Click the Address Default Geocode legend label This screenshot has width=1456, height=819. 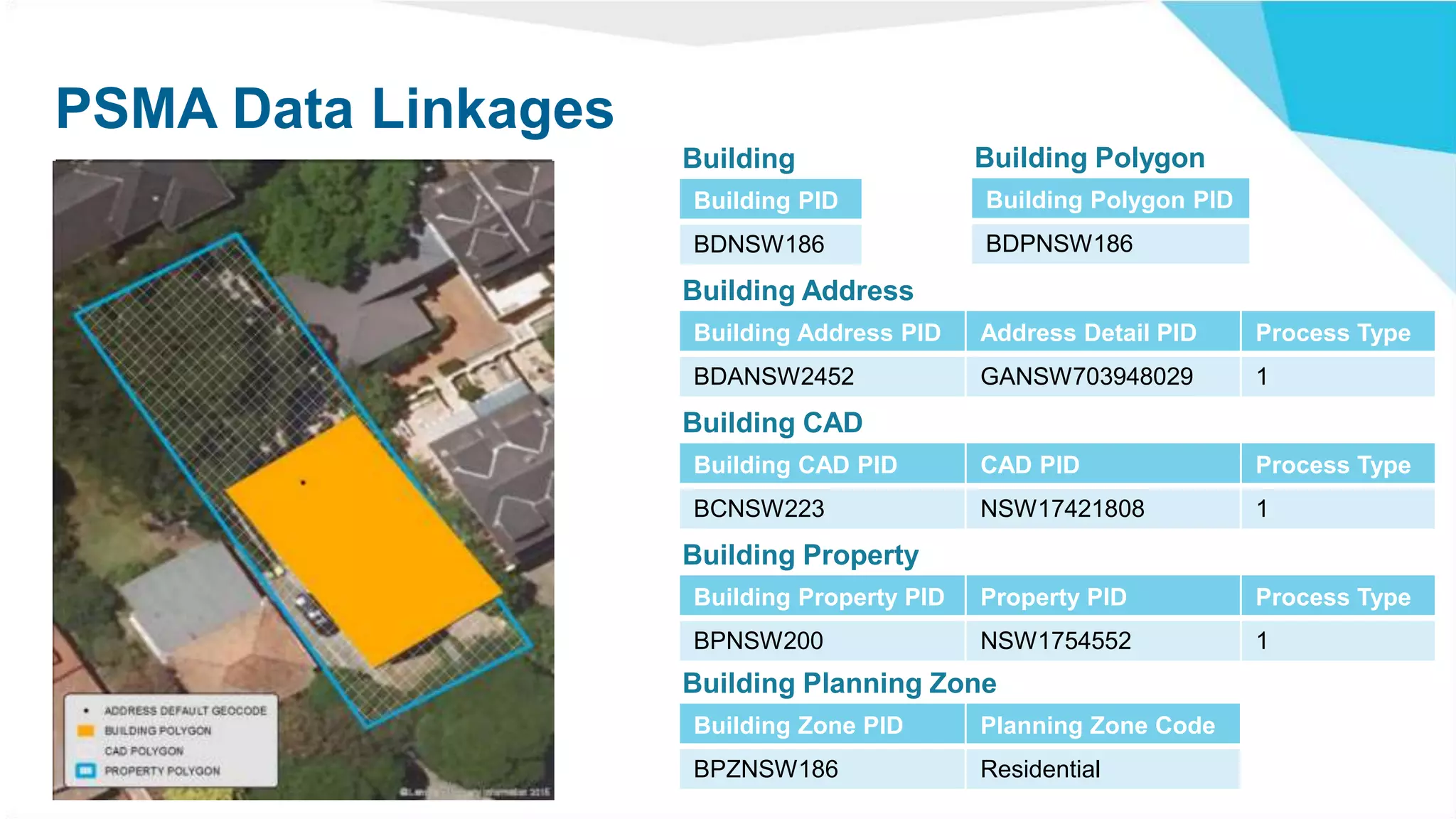click(186, 711)
